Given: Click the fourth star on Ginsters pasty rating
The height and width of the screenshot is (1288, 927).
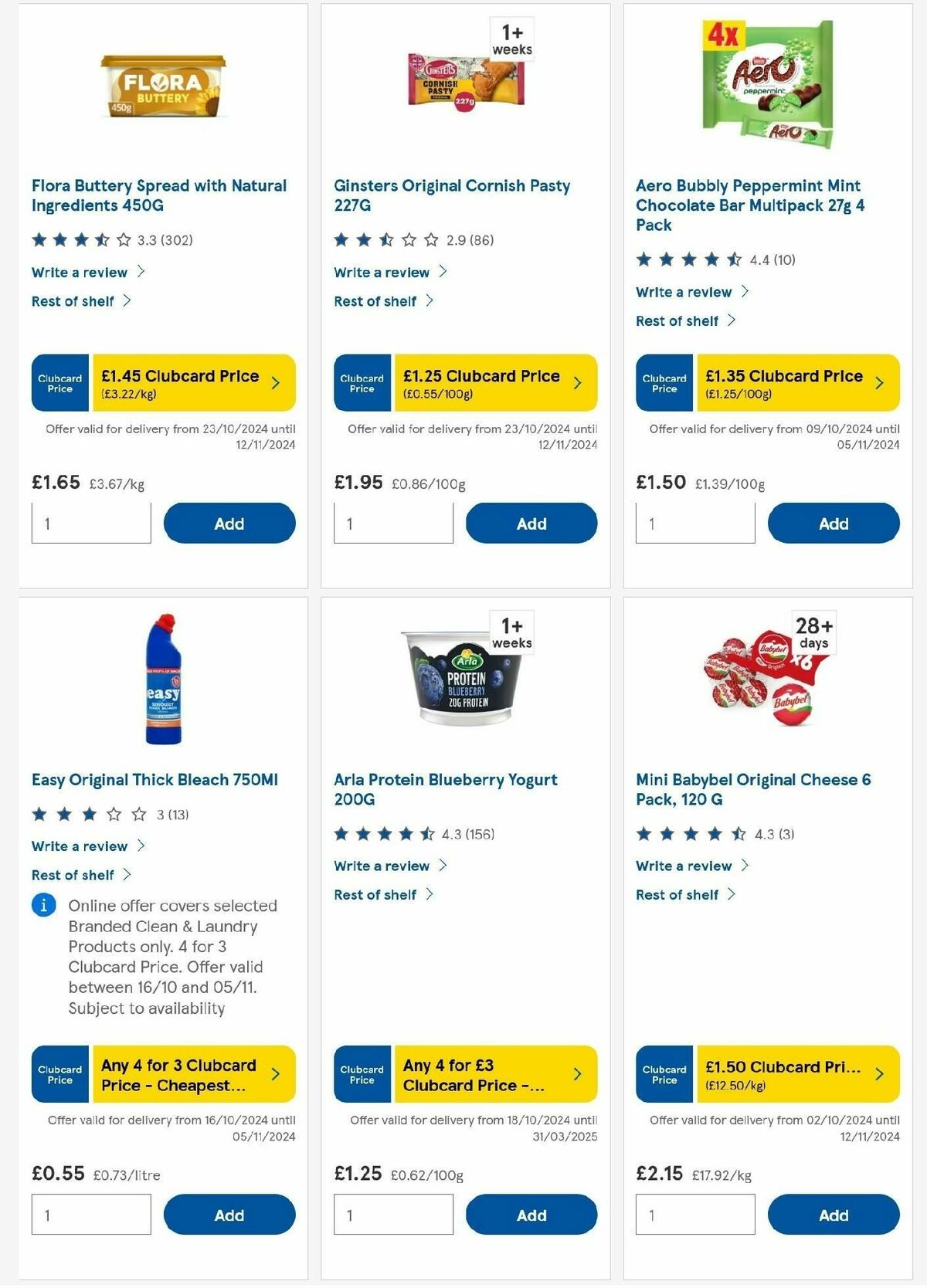Looking at the screenshot, I should pyautogui.click(x=410, y=239).
